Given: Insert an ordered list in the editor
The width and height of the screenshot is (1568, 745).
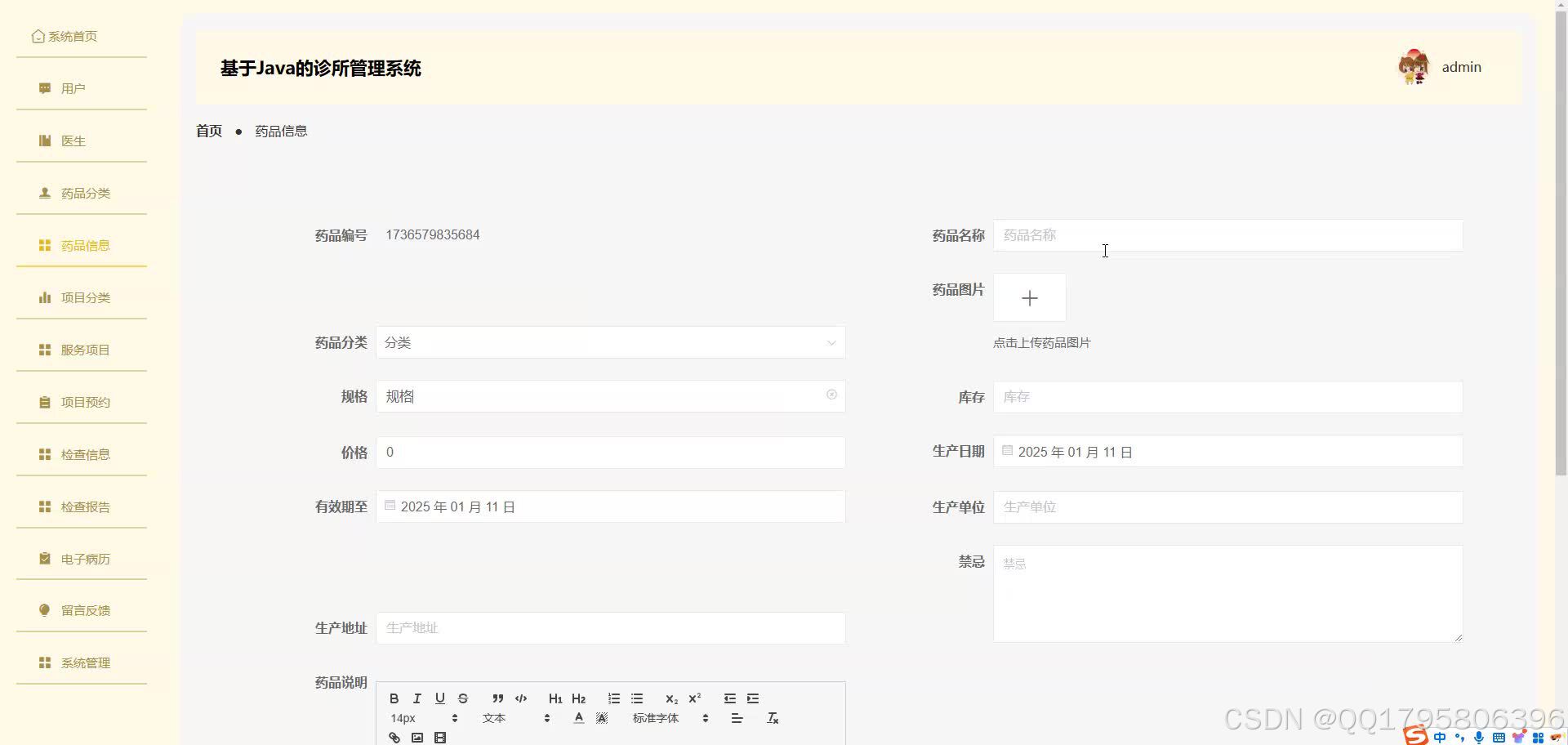Looking at the screenshot, I should pos(613,698).
